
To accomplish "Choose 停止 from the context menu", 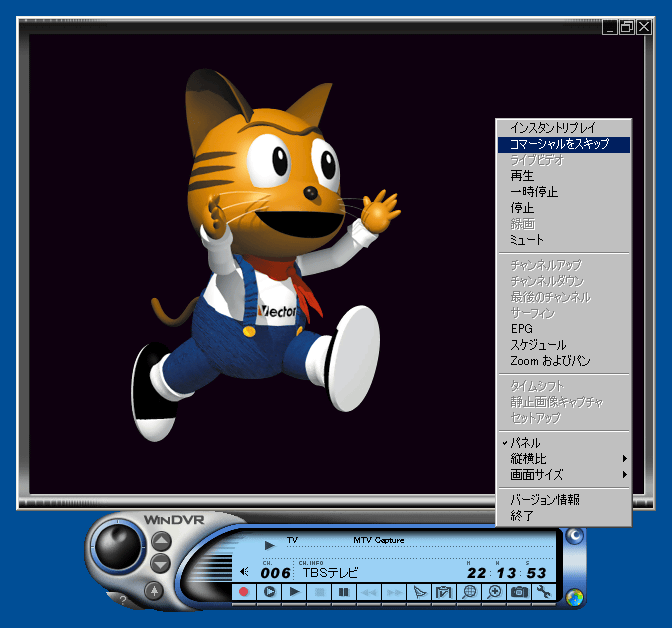I will pyautogui.click(x=564, y=208).
